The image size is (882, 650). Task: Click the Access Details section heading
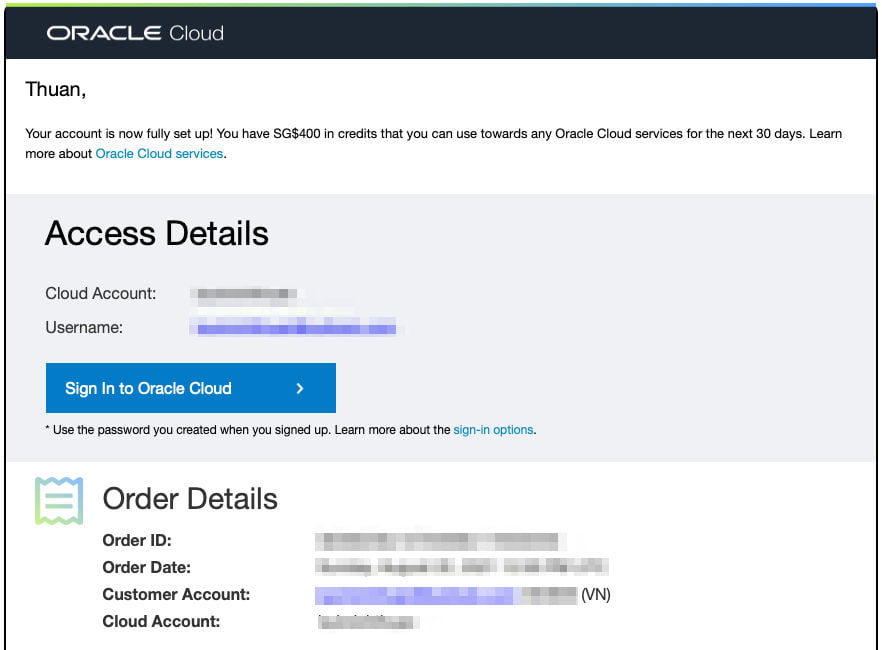click(x=156, y=233)
